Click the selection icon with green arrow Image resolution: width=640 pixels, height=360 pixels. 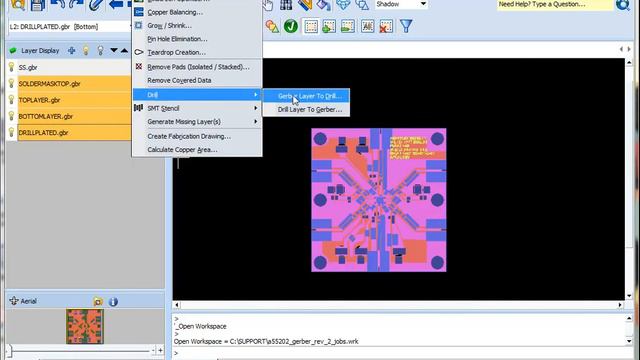click(329, 27)
